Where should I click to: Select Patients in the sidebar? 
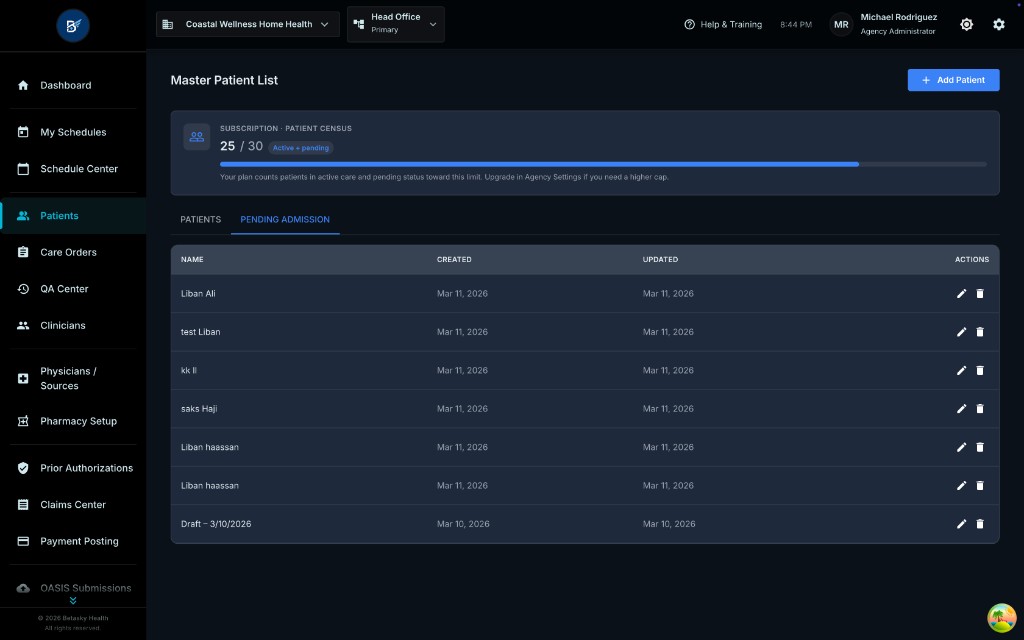click(x=73, y=216)
